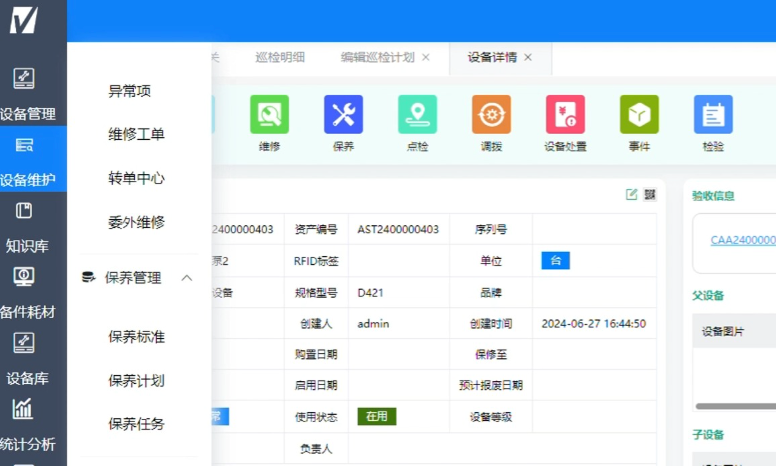The height and width of the screenshot is (466, 776).
Task: Open the 保养 maintenance wrench icon
Action: point(343,115)
